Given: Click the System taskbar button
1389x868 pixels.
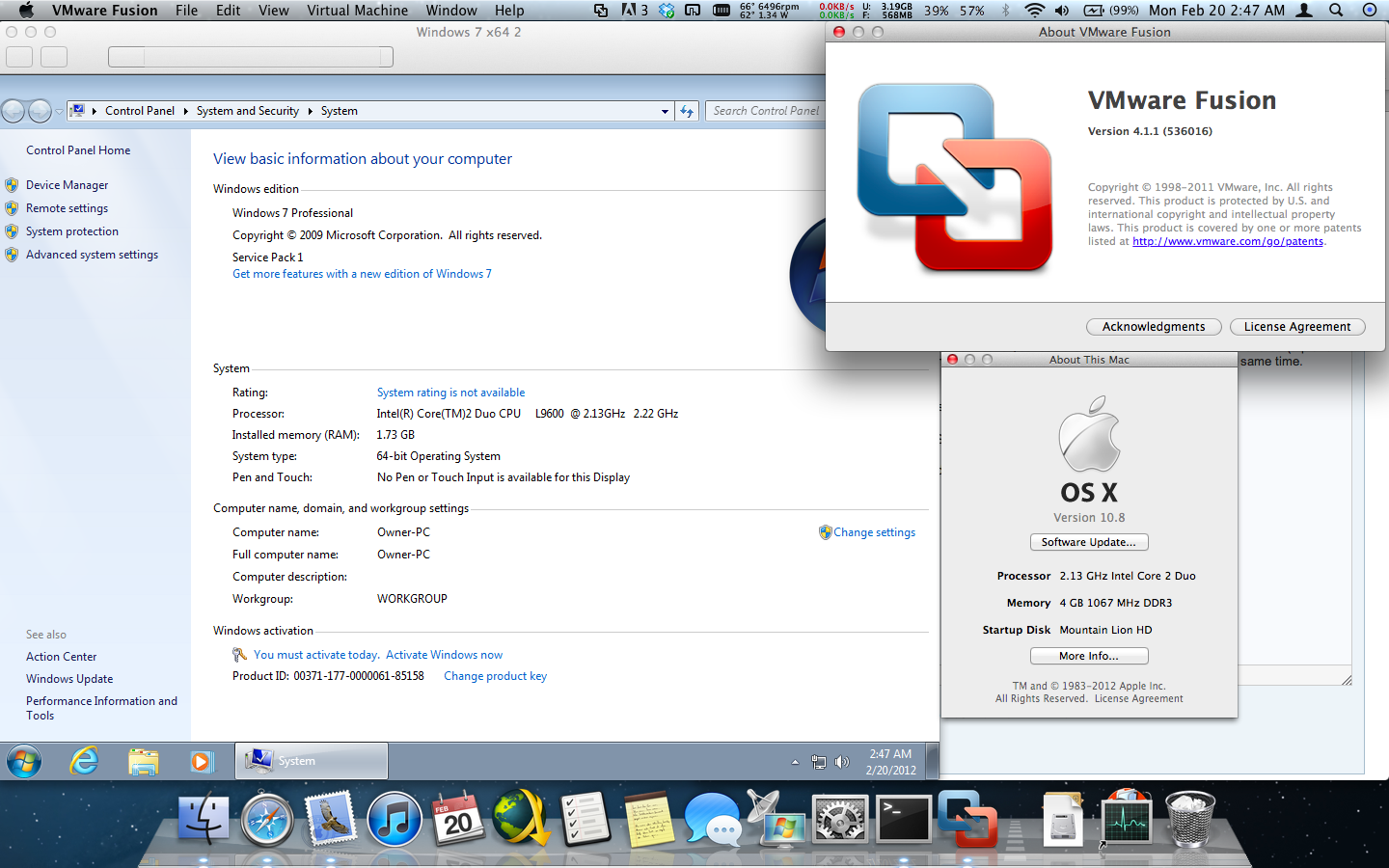Looking at the screenshot, I should tap(312, 761).
